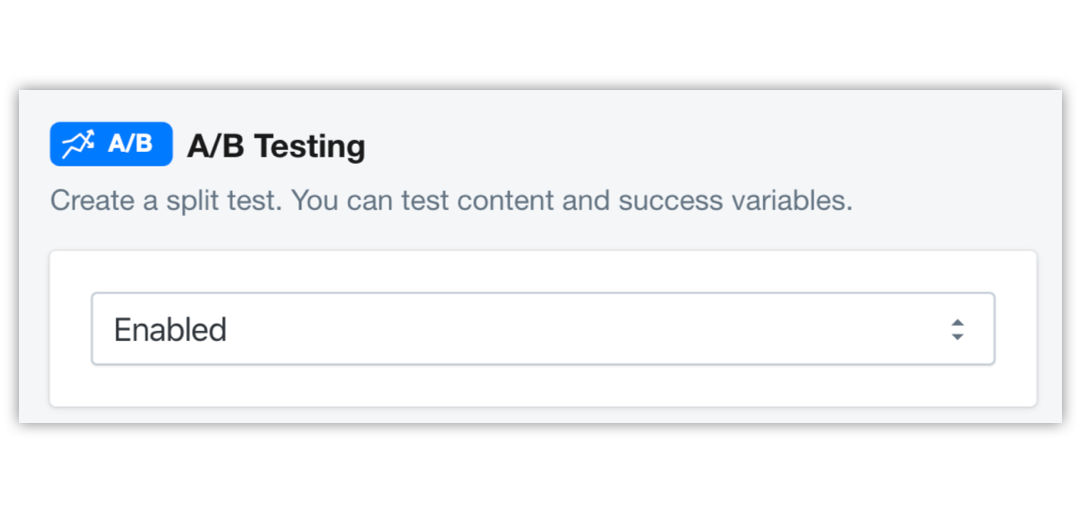Click the downward triangle of the caret
The width and height of the screenshot is (1080, 512).
957,337
